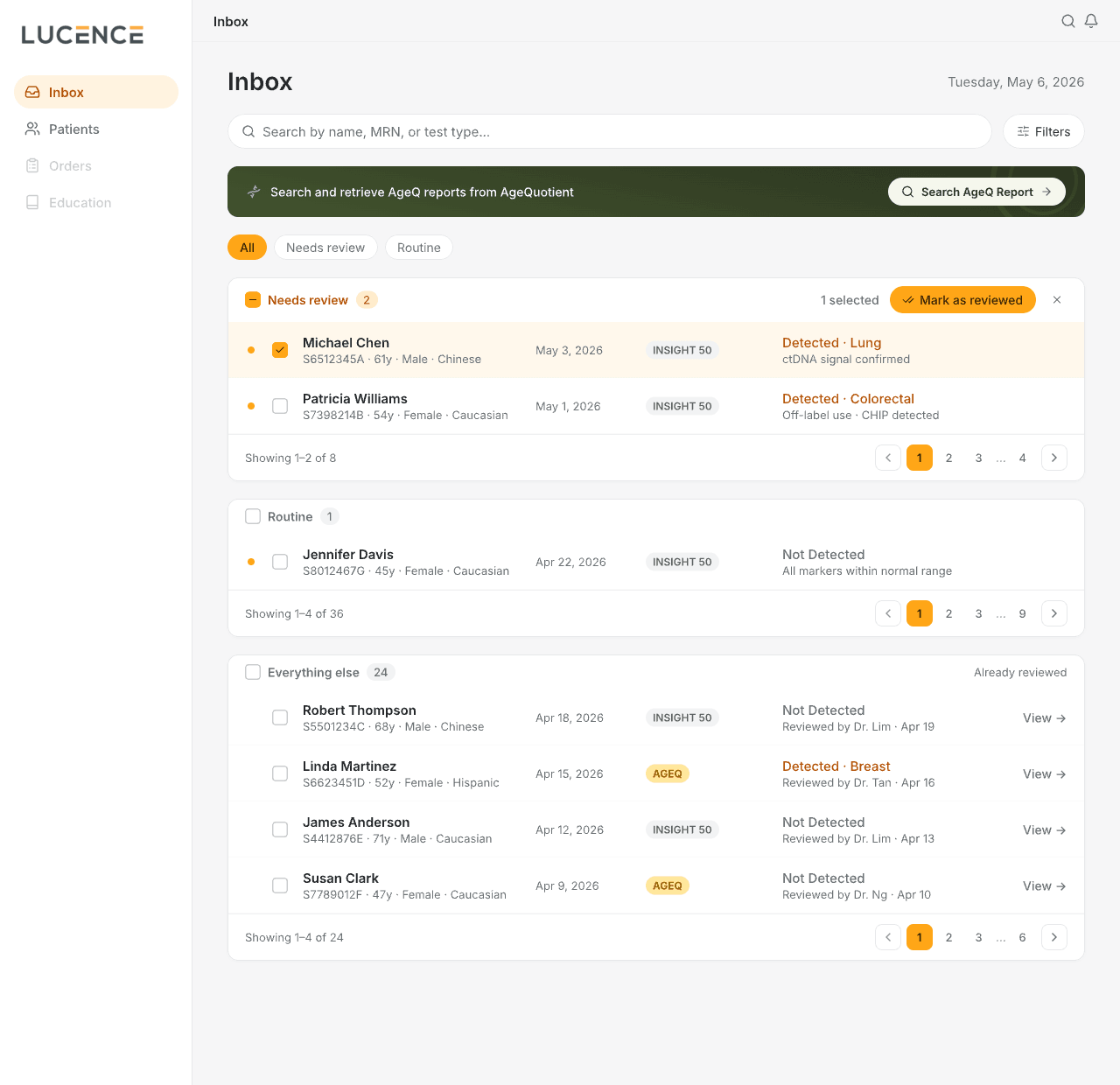1120x1085 pixels.
Task: Click the search magnifier icon in top bar
Action: point(1068,21)
